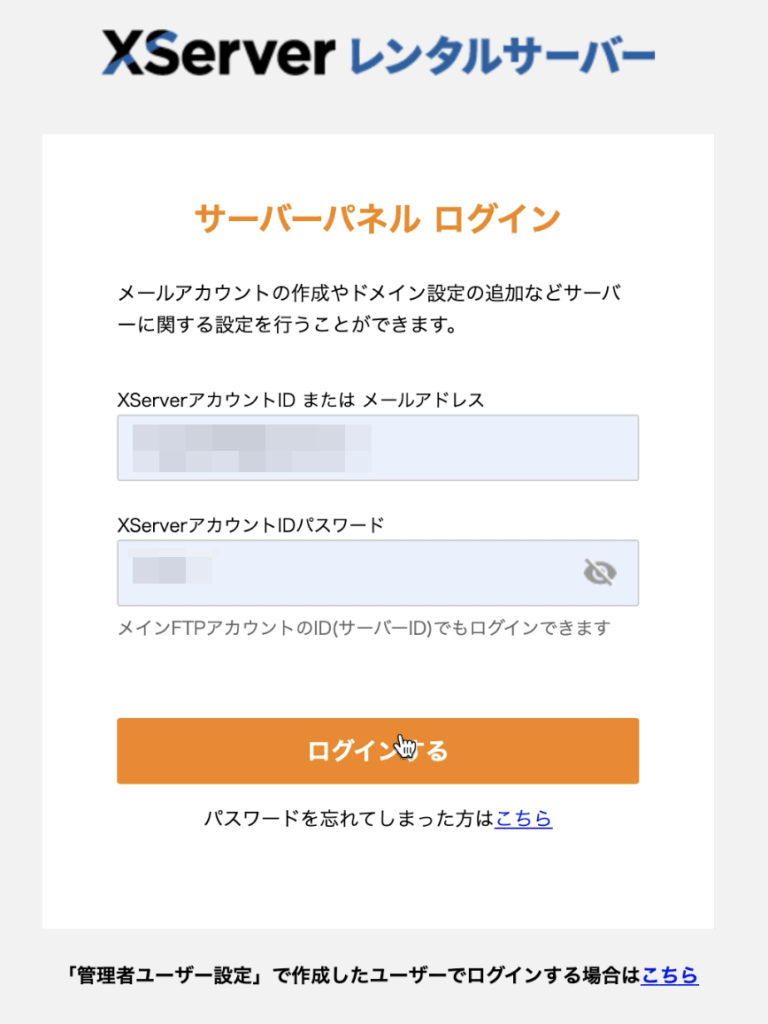Click the パスワードを忘れてしまった方は text
The image size is (768, 1024).
pyautogui.click(x=348, y=819)
